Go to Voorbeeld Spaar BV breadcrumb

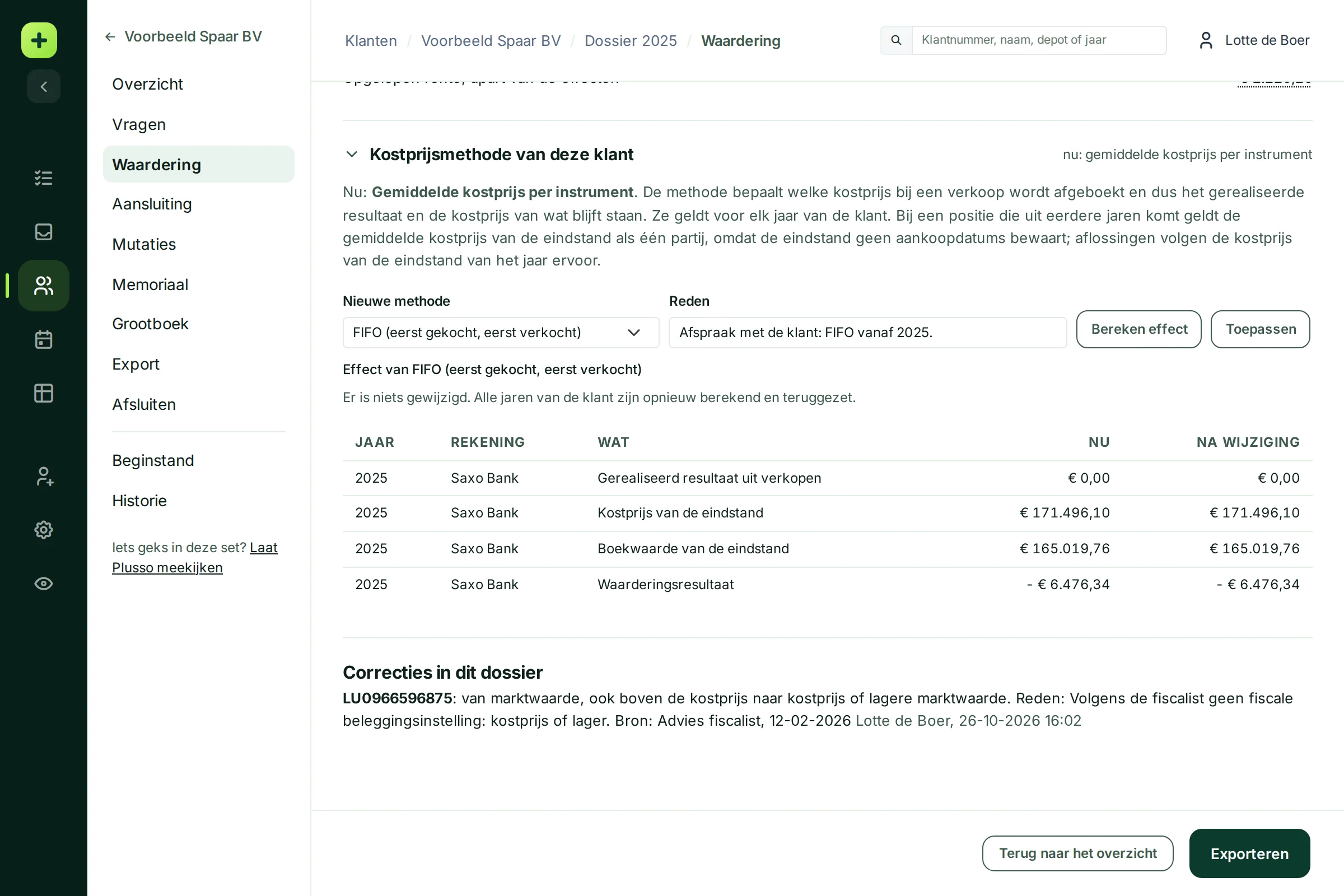point(491,40)
